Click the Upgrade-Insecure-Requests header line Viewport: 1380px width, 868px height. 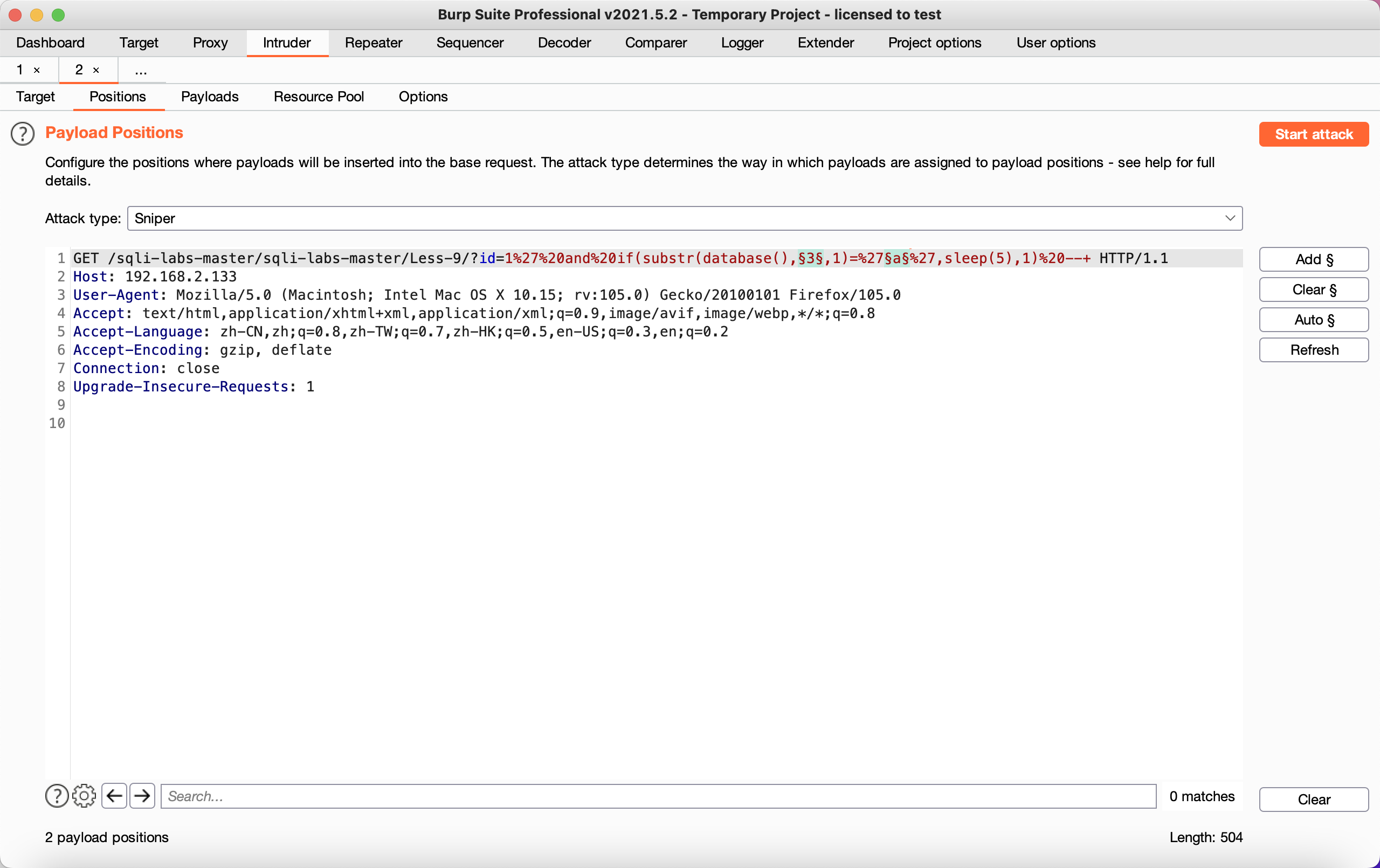[x=194, y=387]
